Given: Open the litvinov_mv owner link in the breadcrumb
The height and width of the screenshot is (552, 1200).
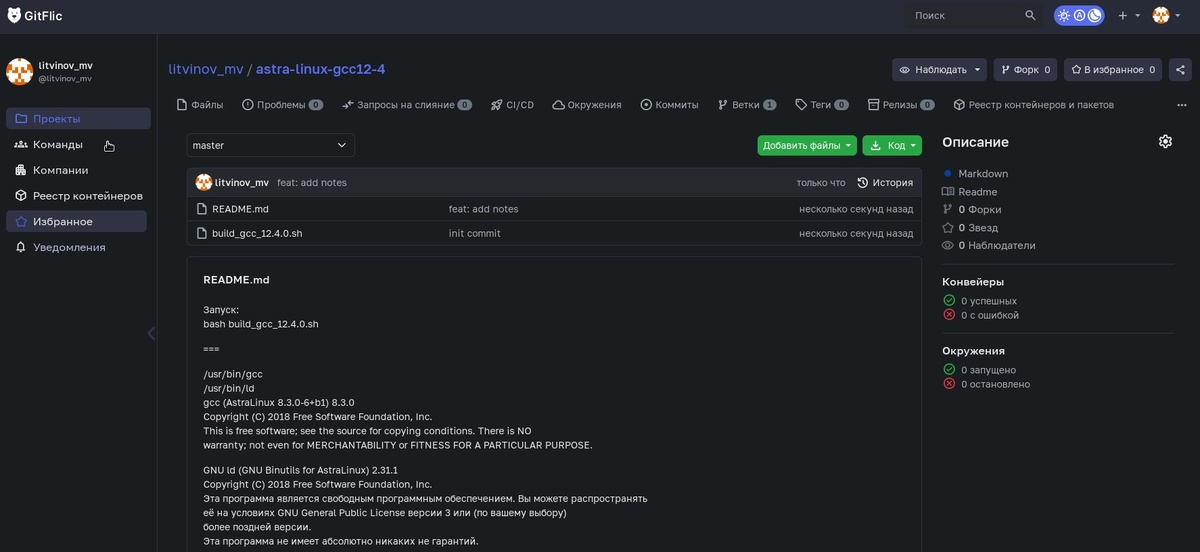Looking at the screenshot, I should pos(206,69).
